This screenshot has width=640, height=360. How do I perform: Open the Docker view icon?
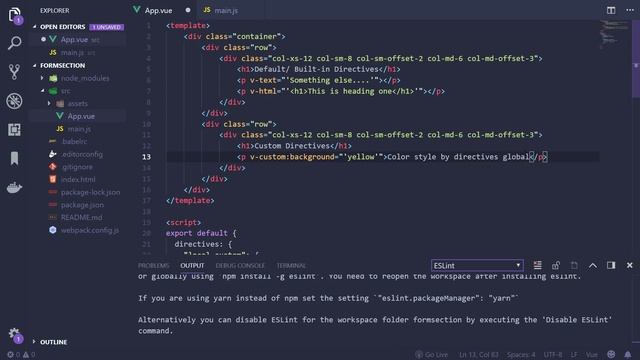tap(15, 187)
